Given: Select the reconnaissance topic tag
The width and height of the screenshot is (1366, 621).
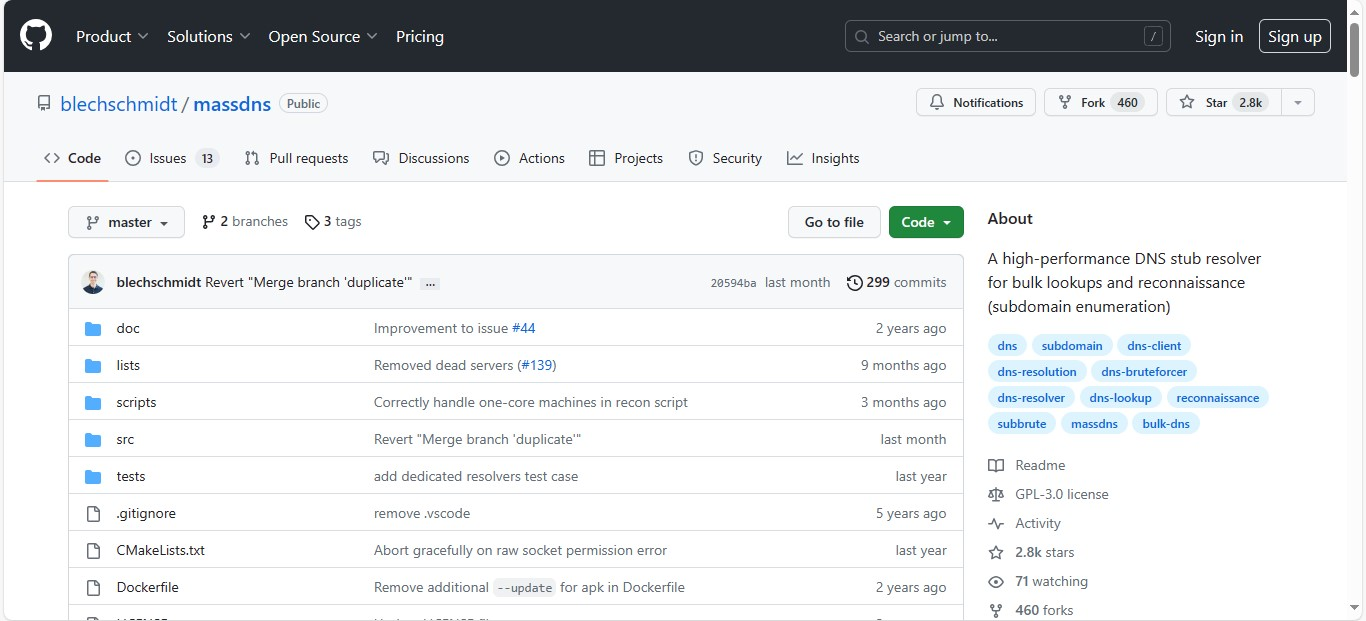Looking at the screenshot, I should coord(1217,397).
